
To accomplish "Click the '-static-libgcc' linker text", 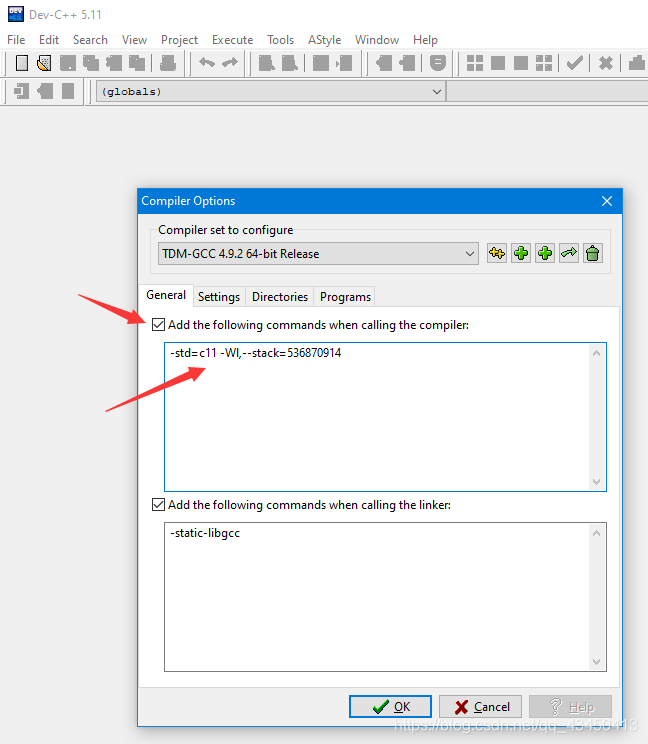I will 205,533.
